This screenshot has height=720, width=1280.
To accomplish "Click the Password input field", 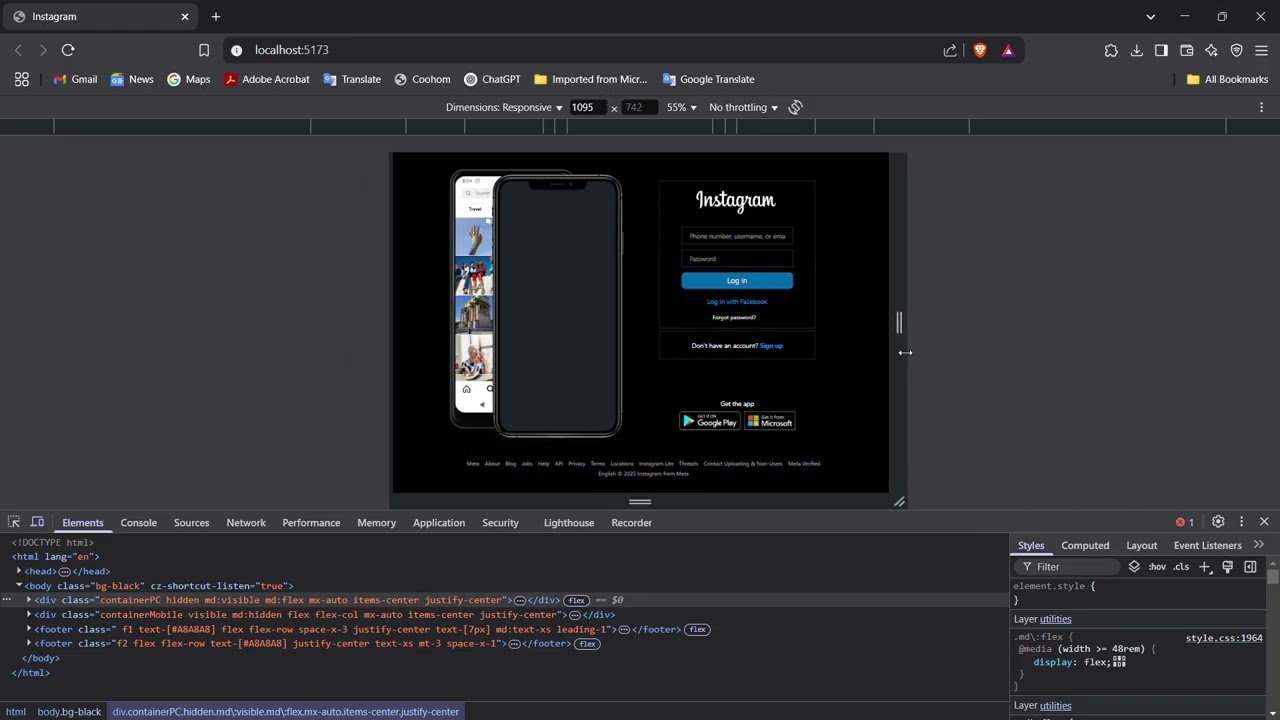I will pos(737,259).
